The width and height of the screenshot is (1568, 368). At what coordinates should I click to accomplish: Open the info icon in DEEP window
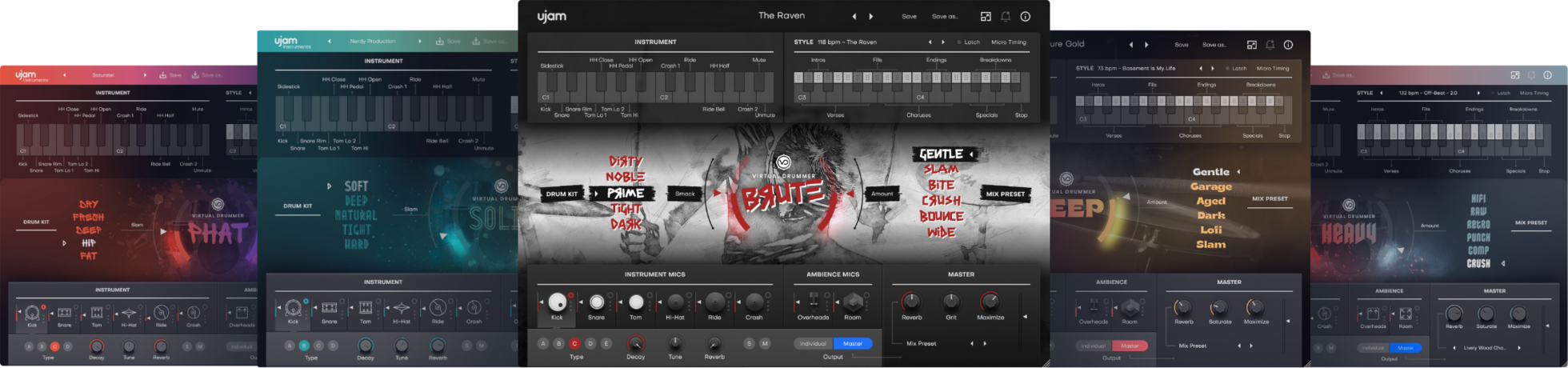[x=1288, y=45]
